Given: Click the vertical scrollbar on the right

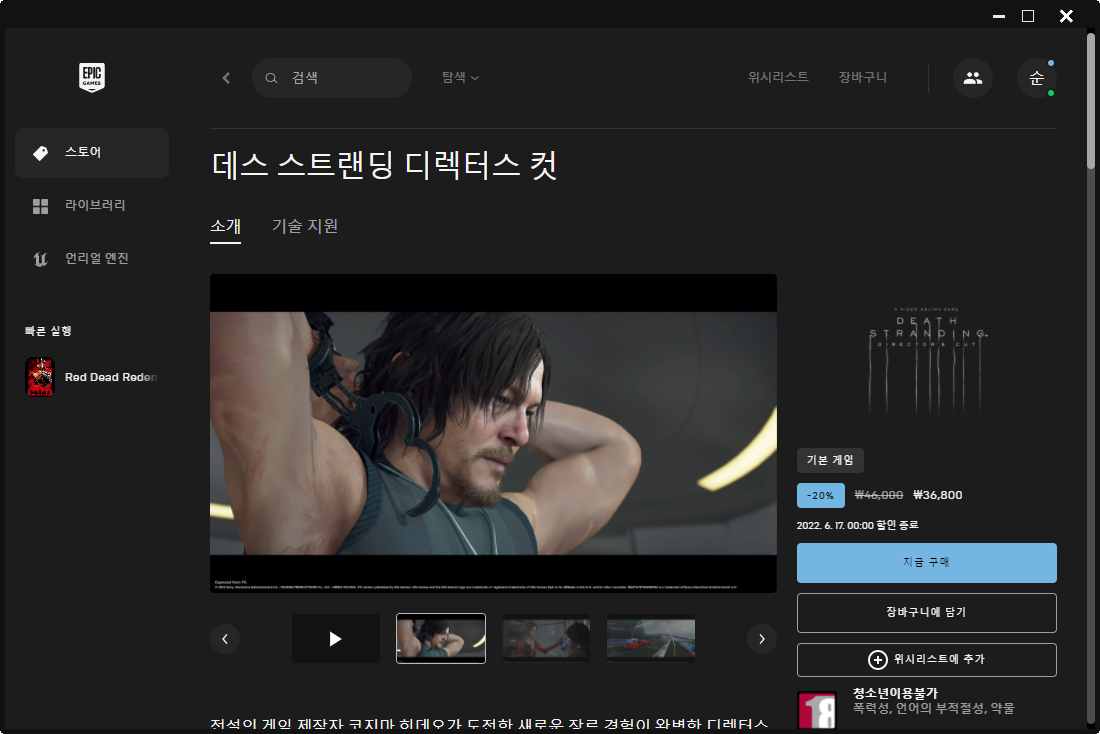Looking at the screenshot, I should point(1091,102).
